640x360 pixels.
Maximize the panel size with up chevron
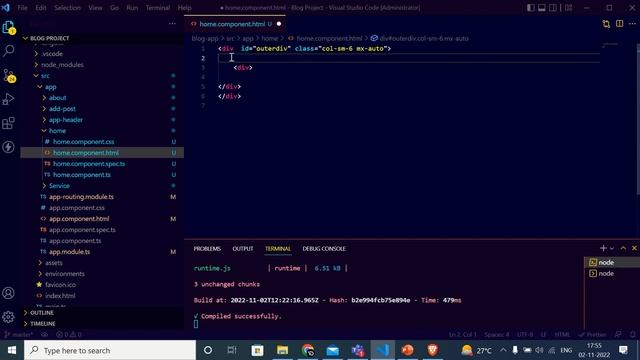pyautogui.click(x=623, y=248)
